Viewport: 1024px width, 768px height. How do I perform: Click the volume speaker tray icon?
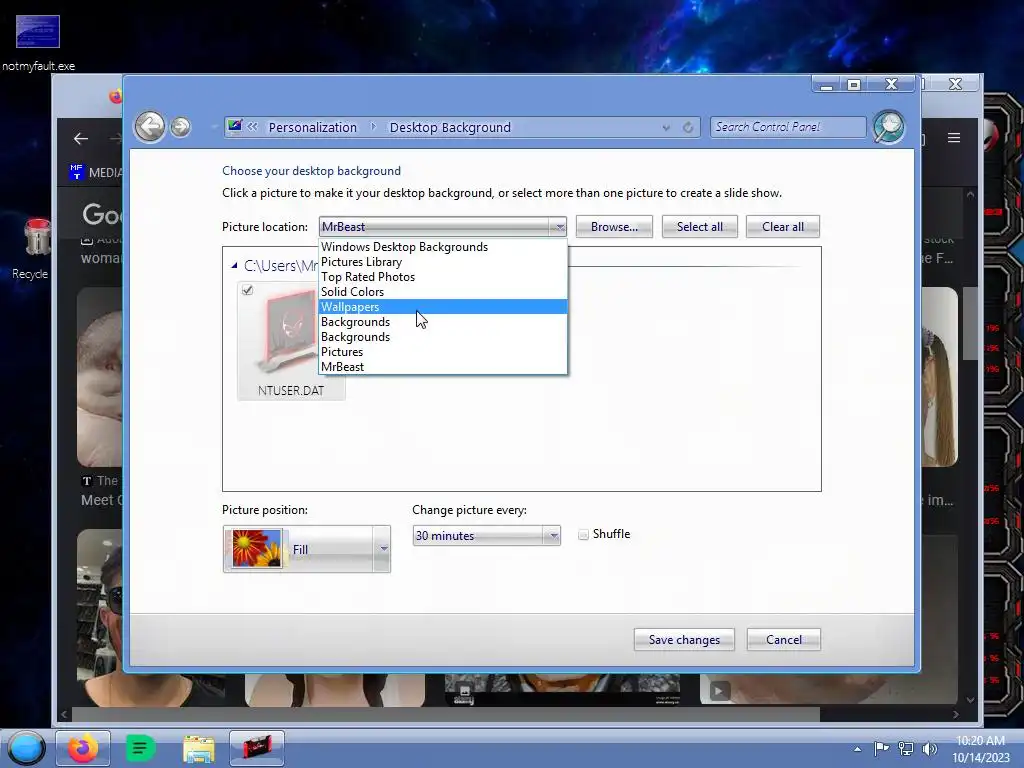(929, 748)
